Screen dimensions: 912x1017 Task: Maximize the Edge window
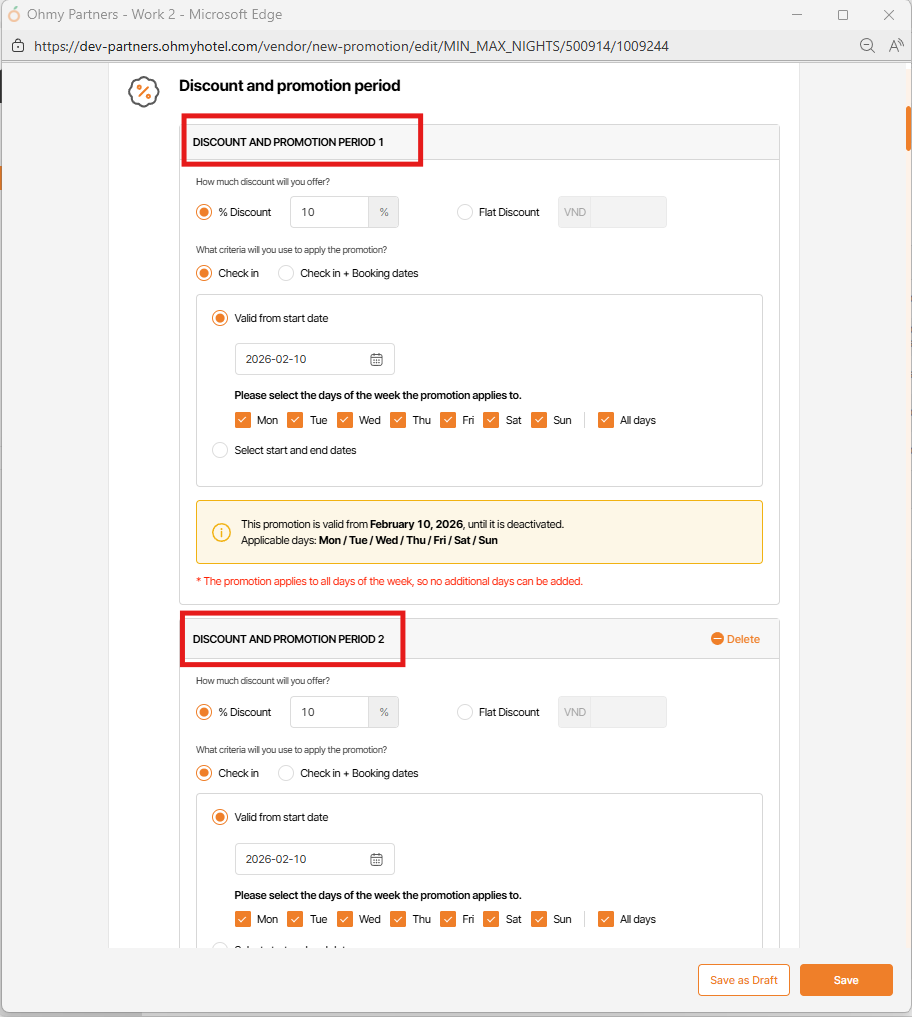(843, 14)
